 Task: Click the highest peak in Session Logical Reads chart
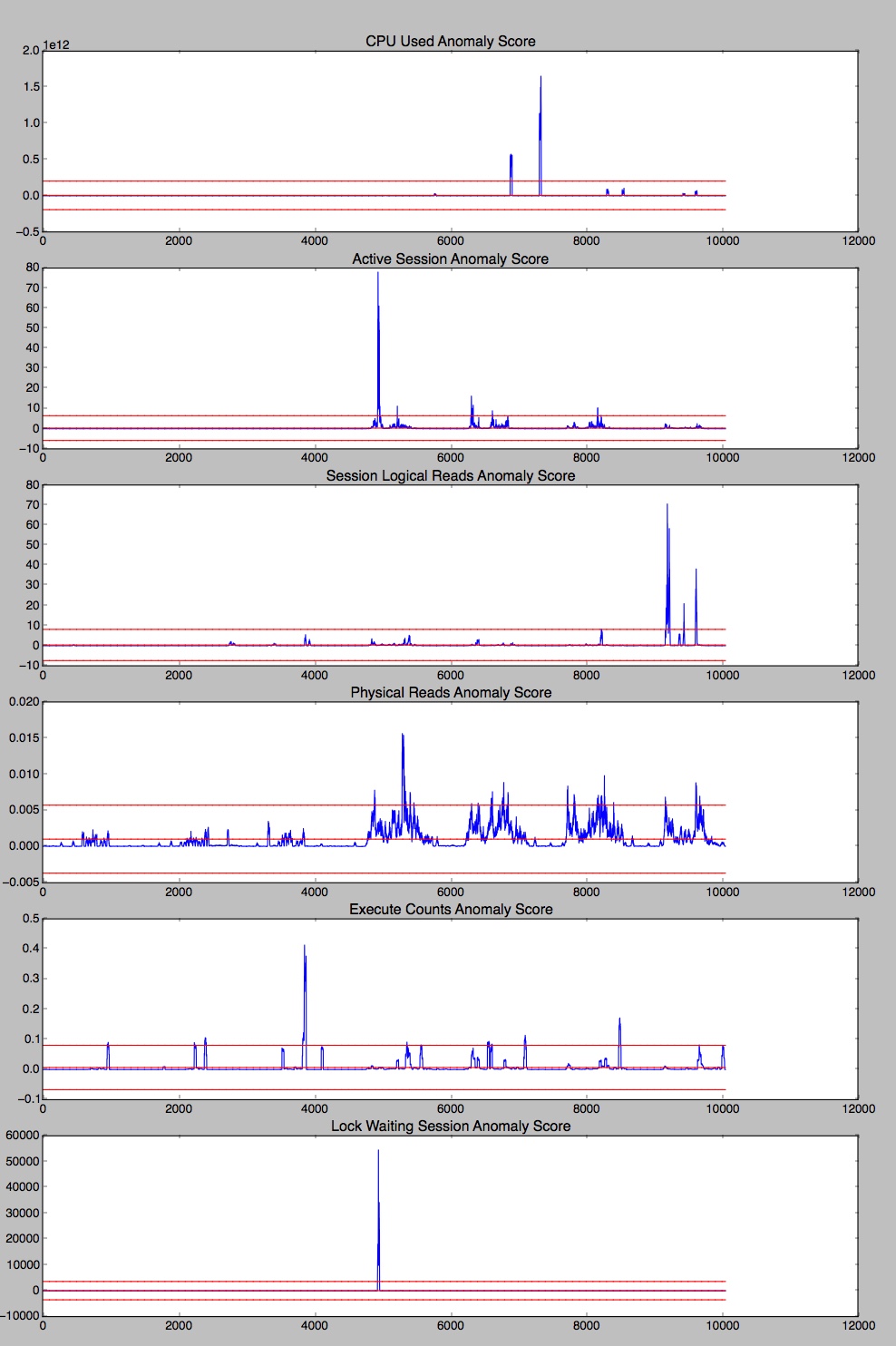667,574
